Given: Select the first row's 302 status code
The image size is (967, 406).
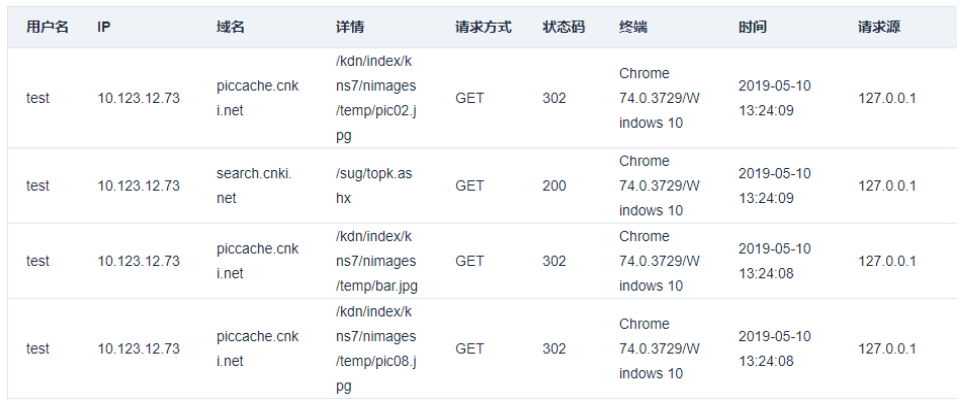Looking at the screenshot, I should coord(554,98).
